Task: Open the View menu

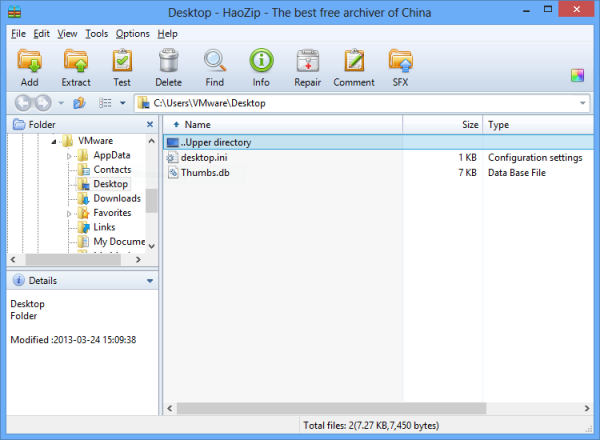Action: (67, 34)
